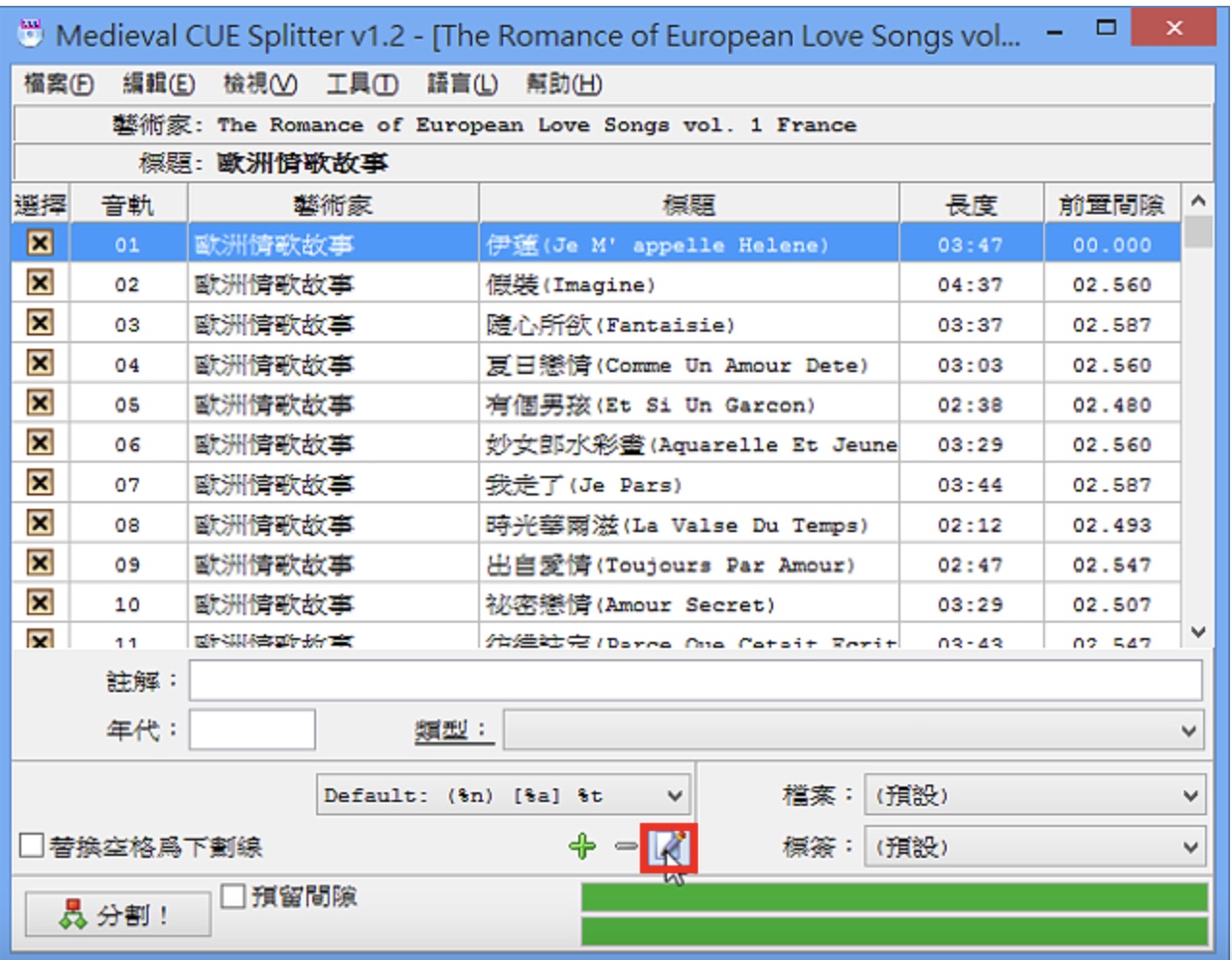Open the 類型 genre dropdown
The image size is (1232, 960).
[x=854, y=731]
